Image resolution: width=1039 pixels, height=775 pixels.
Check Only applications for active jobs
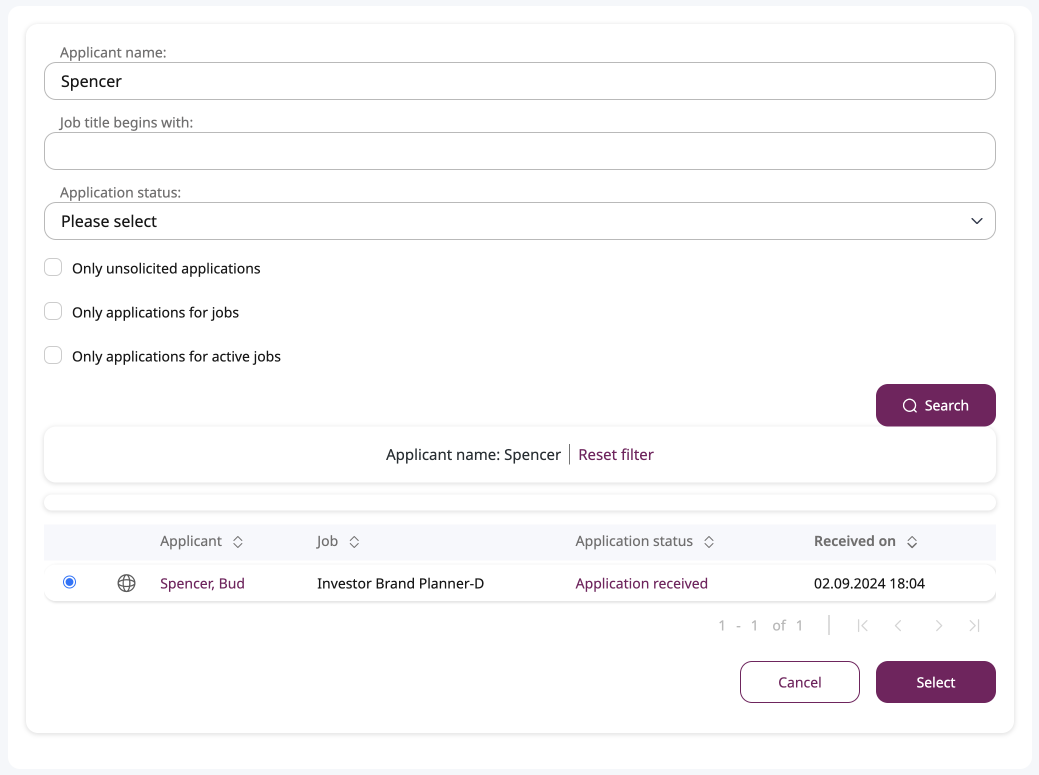[x=54, y=356]
